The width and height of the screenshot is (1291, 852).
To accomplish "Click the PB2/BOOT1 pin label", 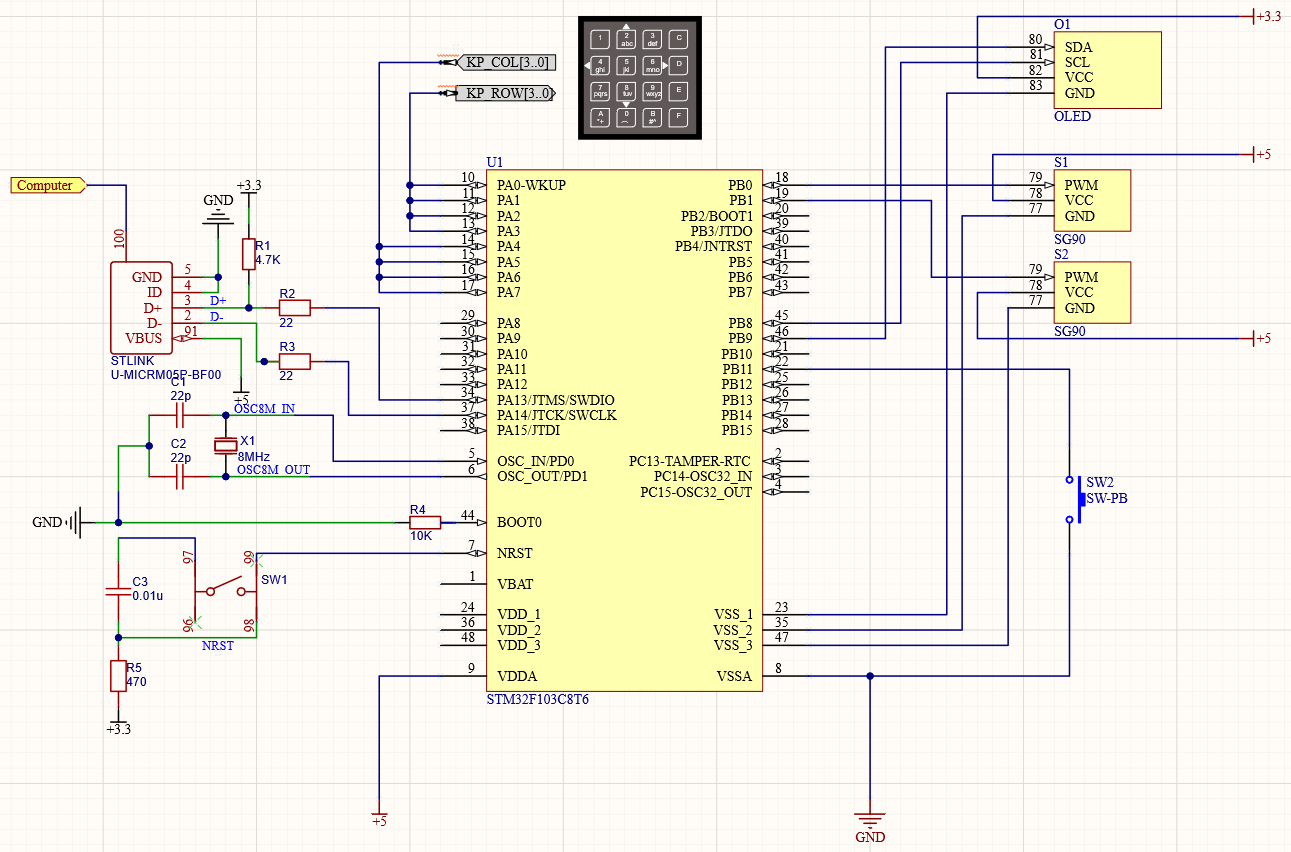I will click(717, 216).
